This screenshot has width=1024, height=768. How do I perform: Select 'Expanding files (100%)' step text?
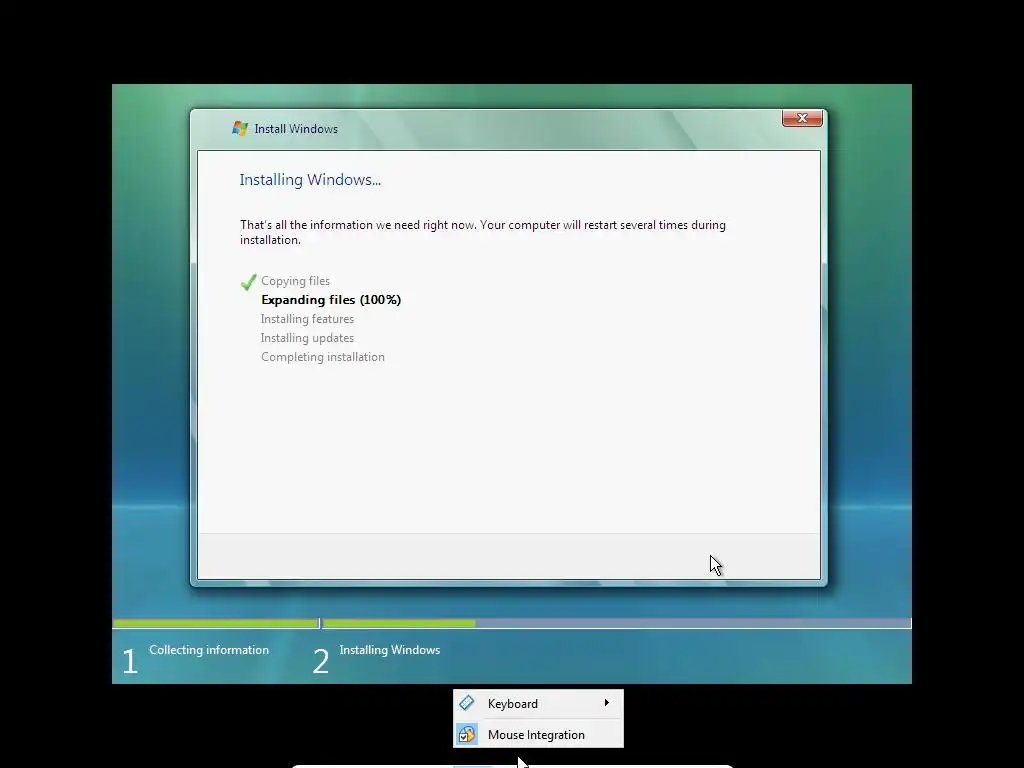click(331, 300)
